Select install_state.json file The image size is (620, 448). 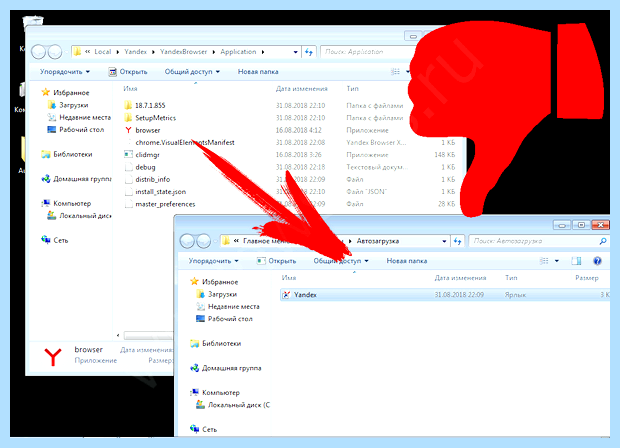155,191
